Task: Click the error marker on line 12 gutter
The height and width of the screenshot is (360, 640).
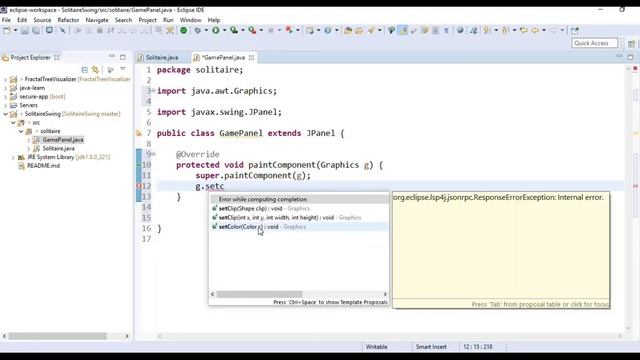Action: (x=139, y=186)
